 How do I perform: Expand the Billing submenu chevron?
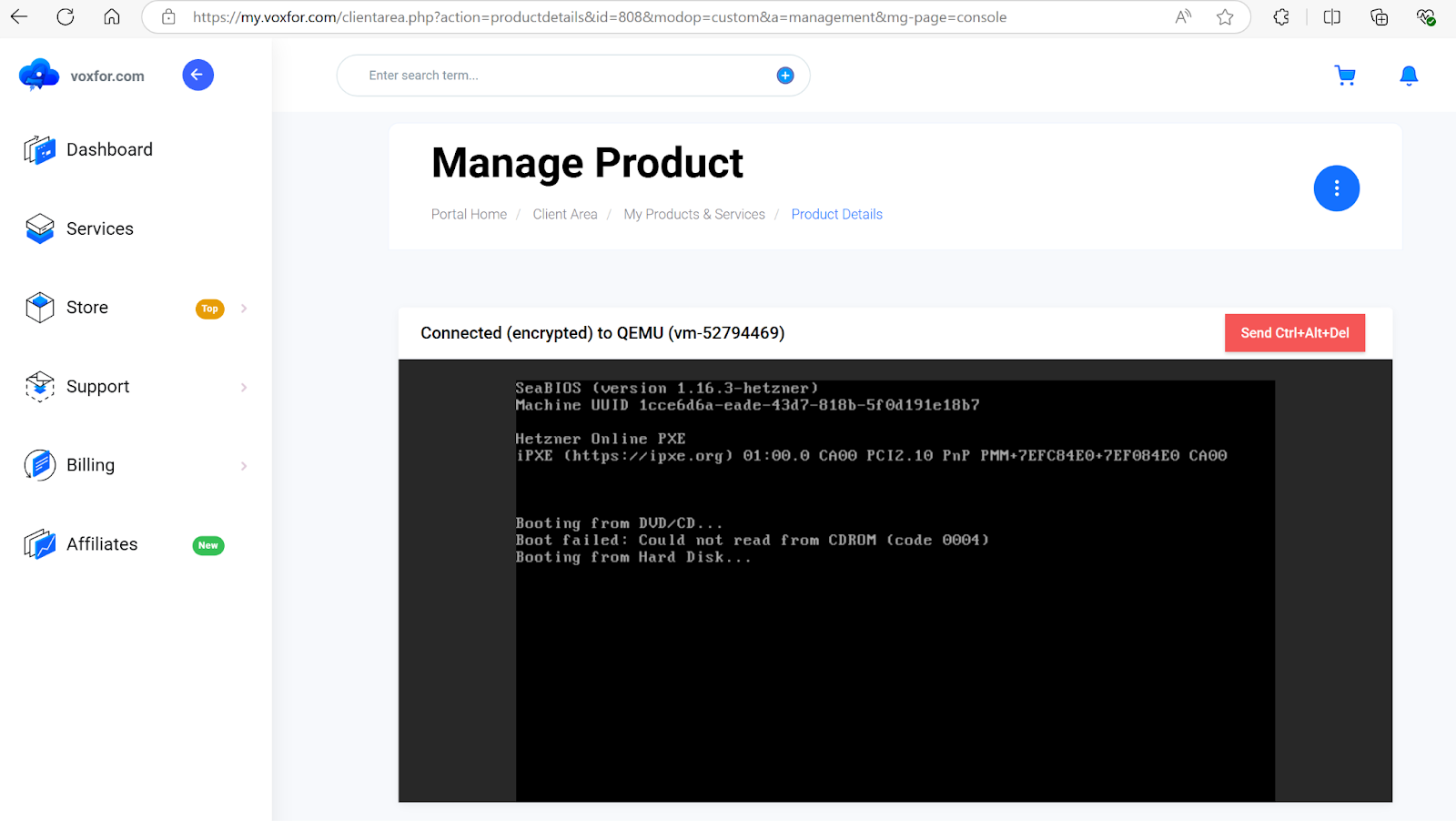pyautogui.click(x=243, y=465)
